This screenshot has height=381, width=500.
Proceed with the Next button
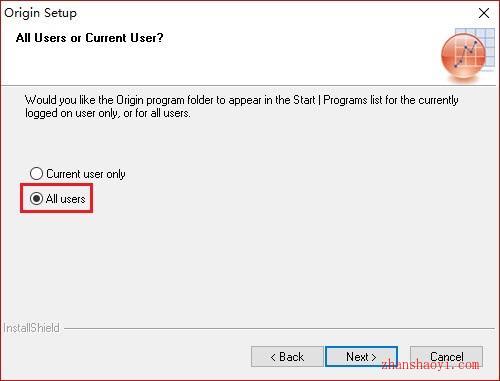pyautogui.click(x=361, y=357)
